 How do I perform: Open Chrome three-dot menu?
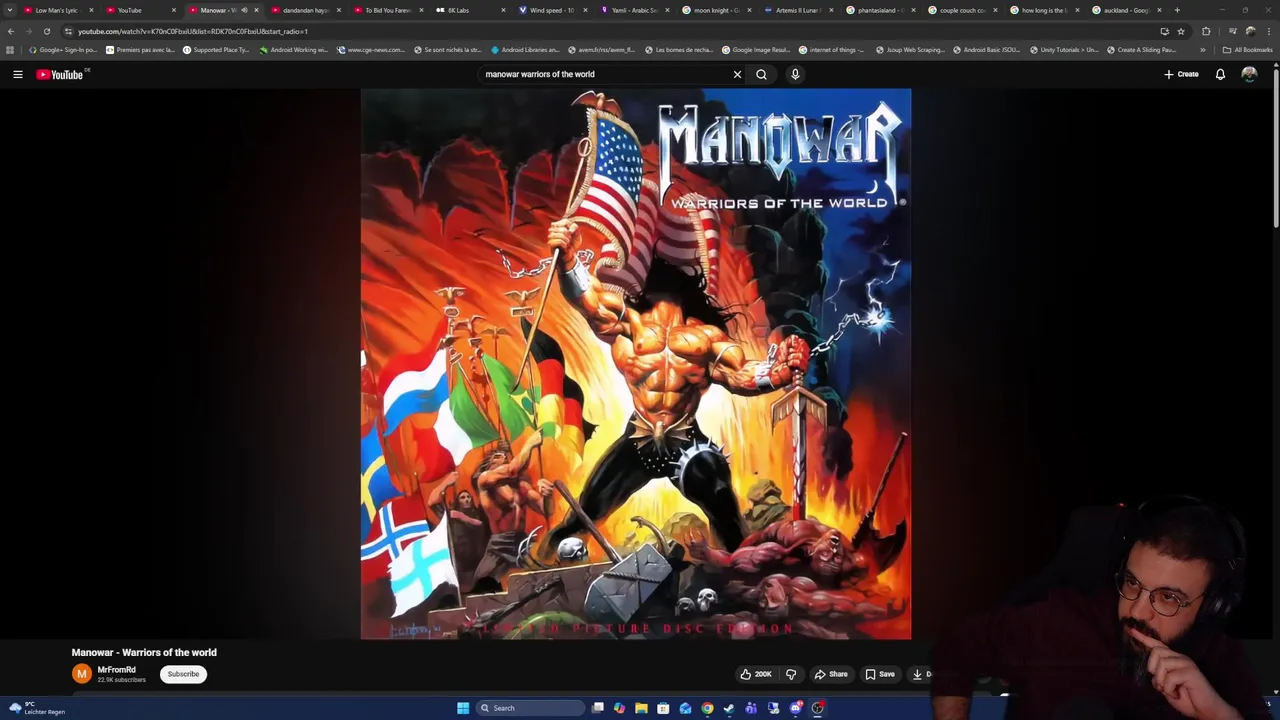coord(1269,31)
